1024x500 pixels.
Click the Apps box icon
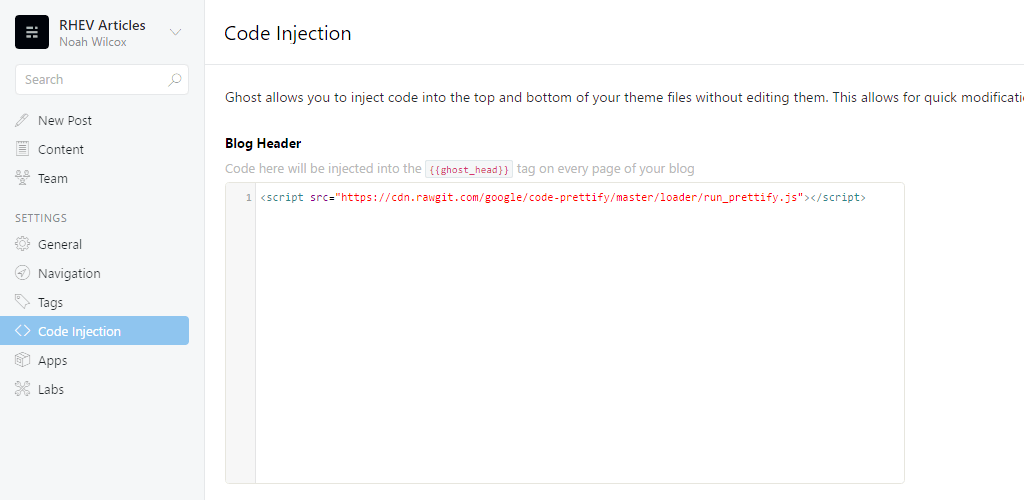[22, 360]
